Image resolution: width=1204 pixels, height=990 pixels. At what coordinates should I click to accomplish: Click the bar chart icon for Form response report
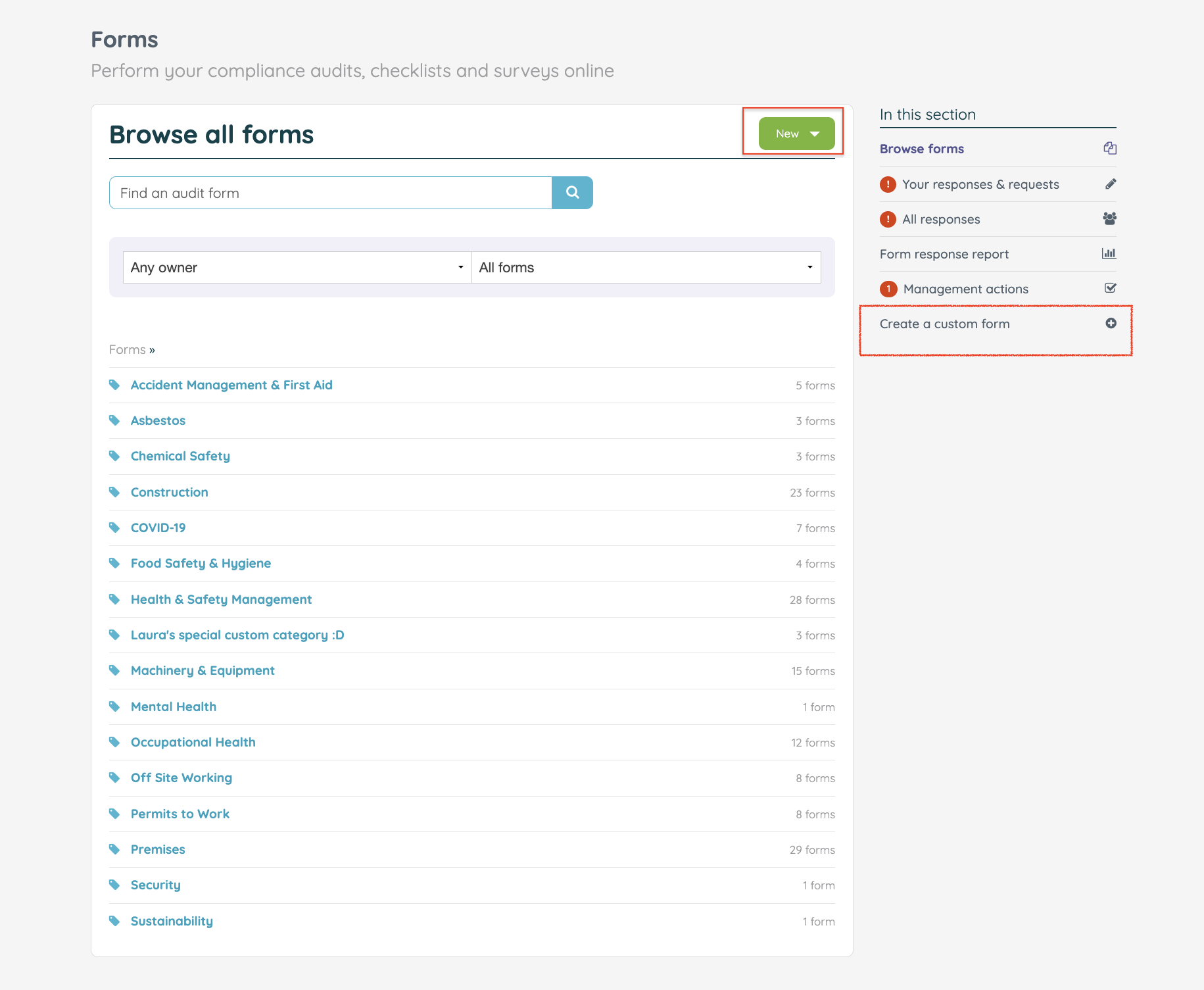[1109, 253]
